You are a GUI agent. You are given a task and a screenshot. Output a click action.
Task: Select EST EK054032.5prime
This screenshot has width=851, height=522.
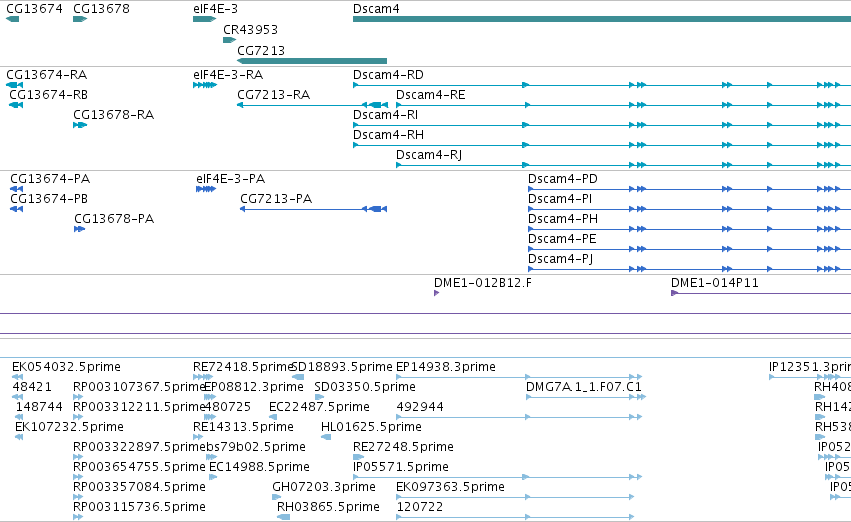[17, 377]
